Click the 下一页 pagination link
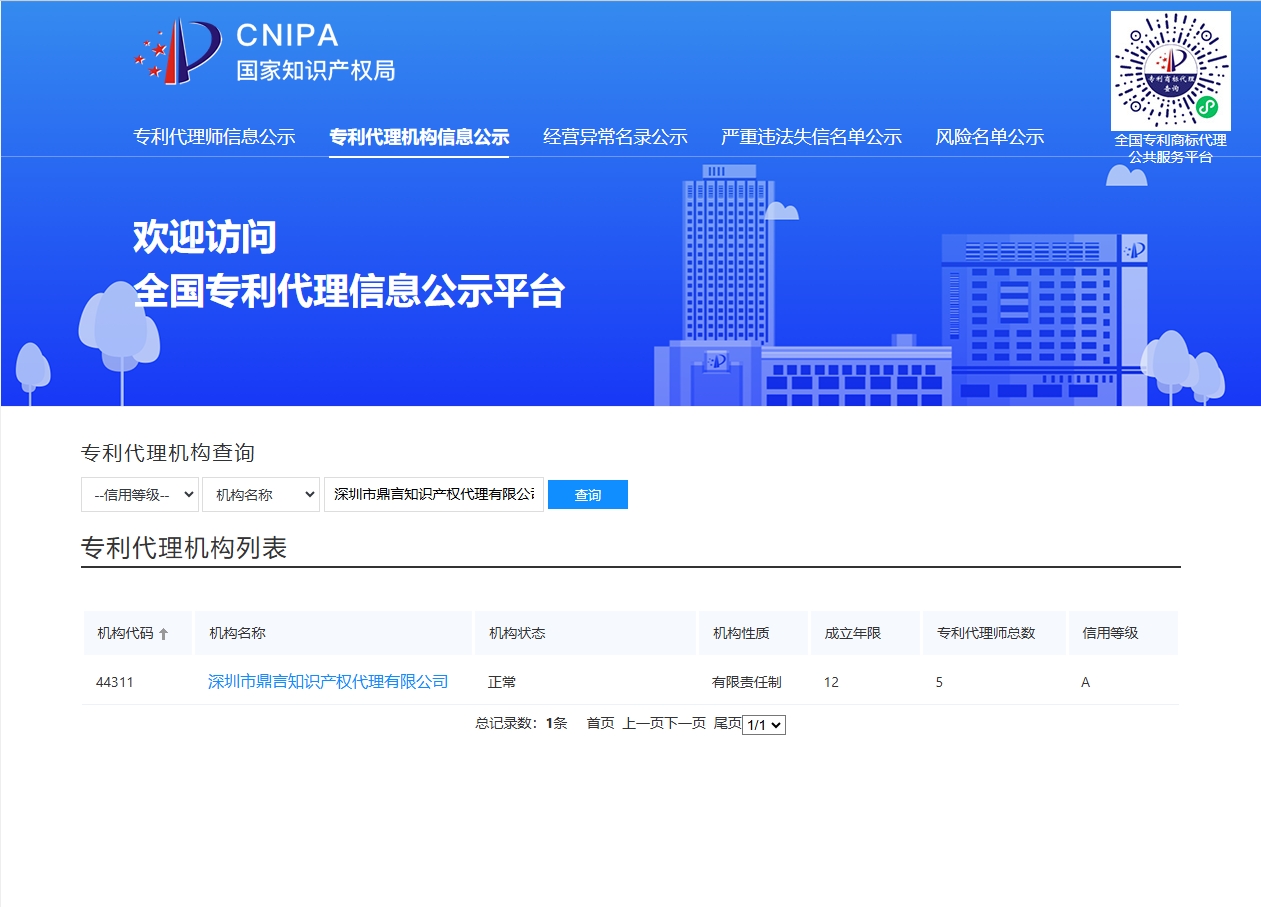The height and width of the screenshot is (907, 1261). (x=686, y=723)
